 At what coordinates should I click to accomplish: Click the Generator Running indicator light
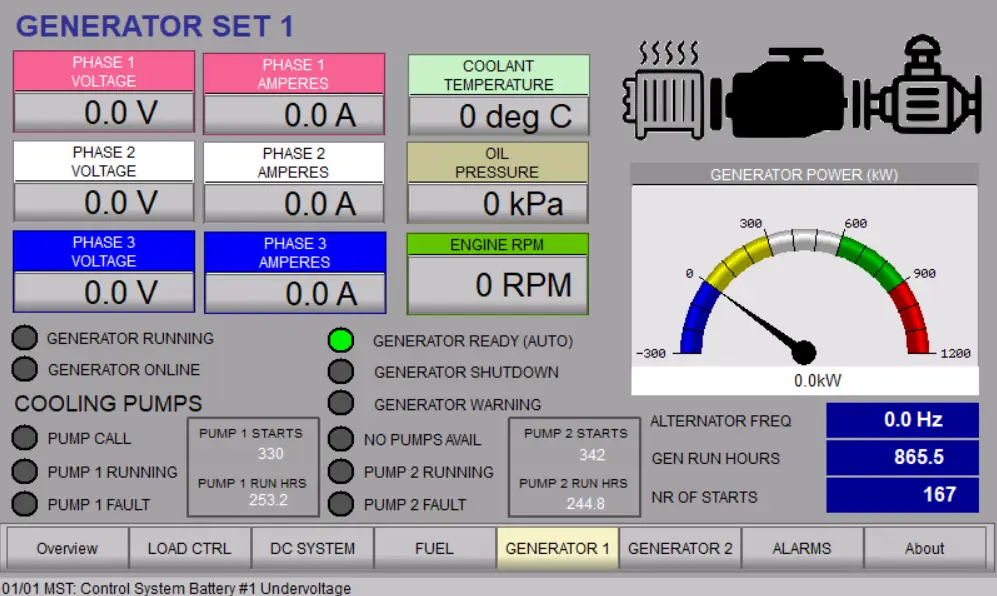click(25, 338)
